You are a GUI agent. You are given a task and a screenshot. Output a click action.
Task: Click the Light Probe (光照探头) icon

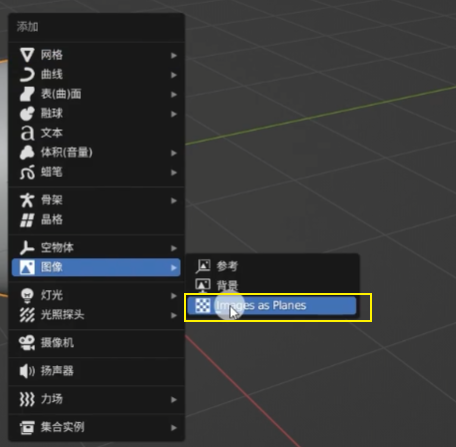pyautogui.click(x=27, y=315)
